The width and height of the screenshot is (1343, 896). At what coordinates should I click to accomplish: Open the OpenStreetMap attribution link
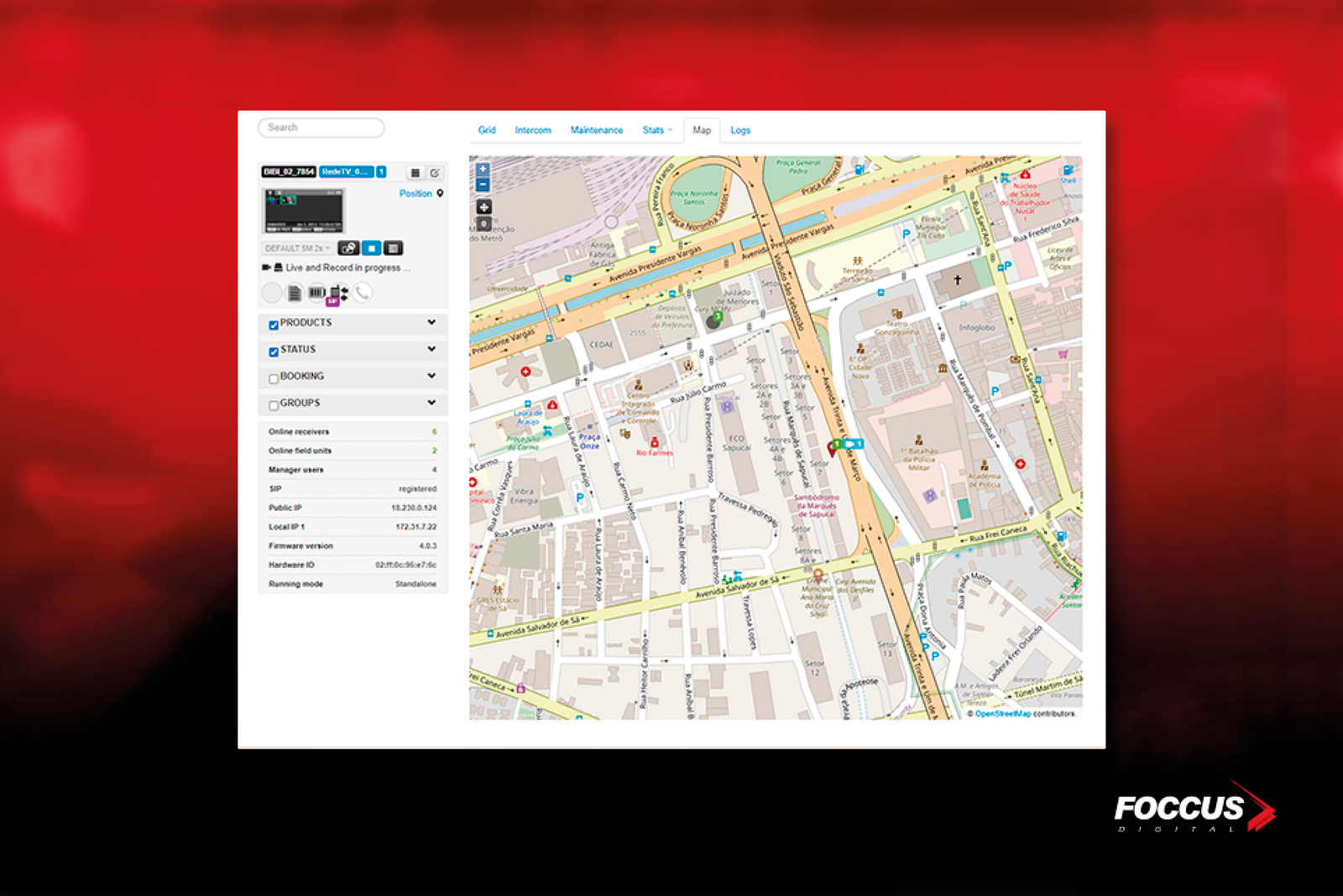pyautogui.click(x=1002, y=714)
